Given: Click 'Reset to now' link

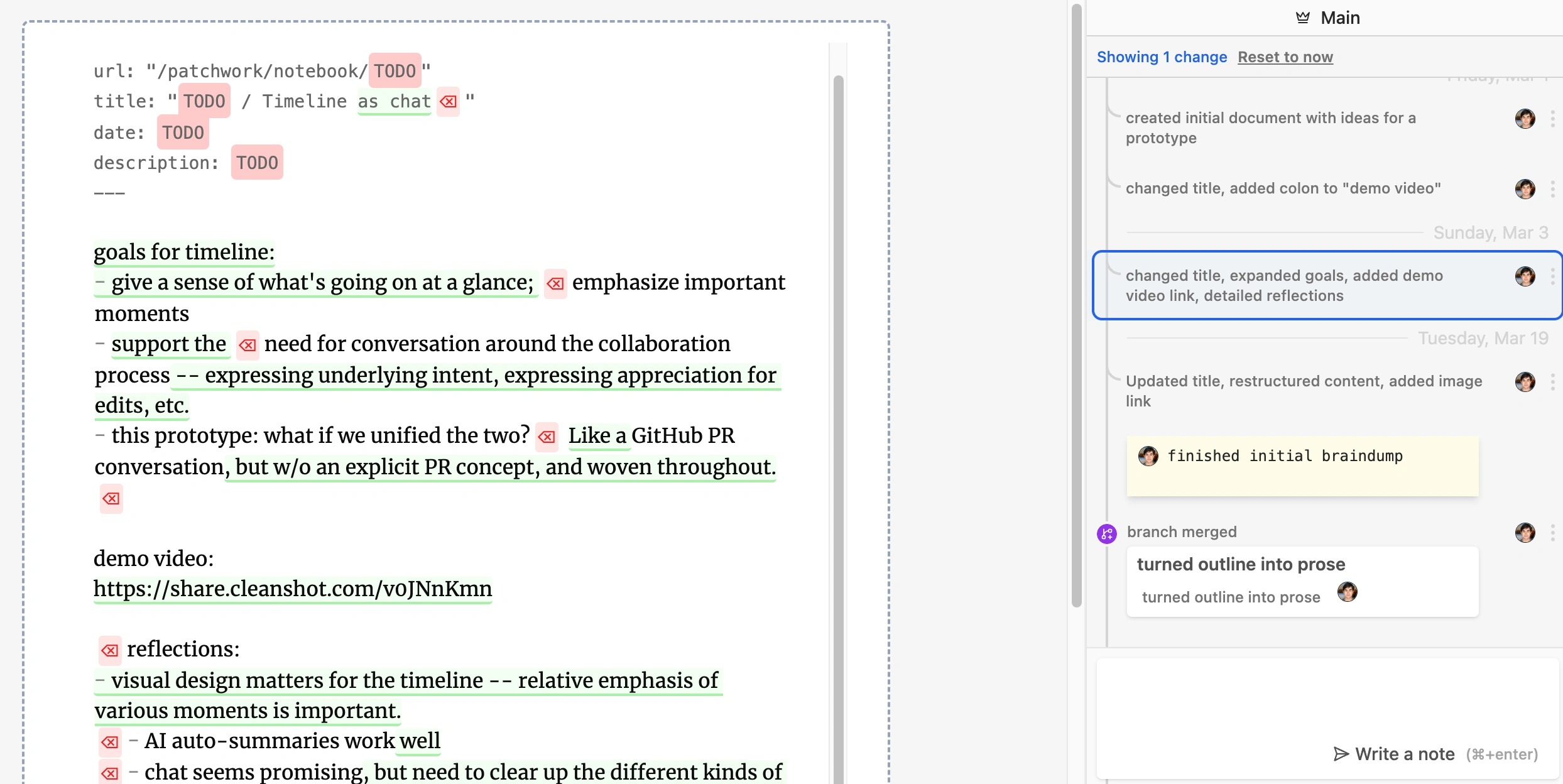Looking at the screenshot, I should point(1285,57).
